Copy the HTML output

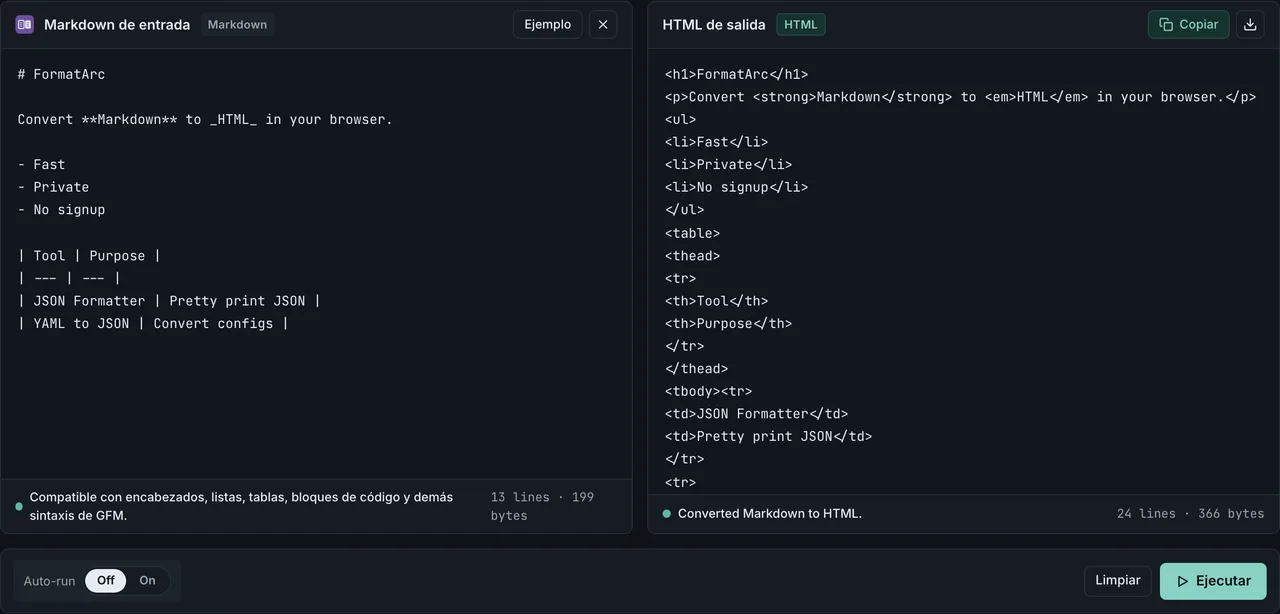click(x=1189, y=25)
